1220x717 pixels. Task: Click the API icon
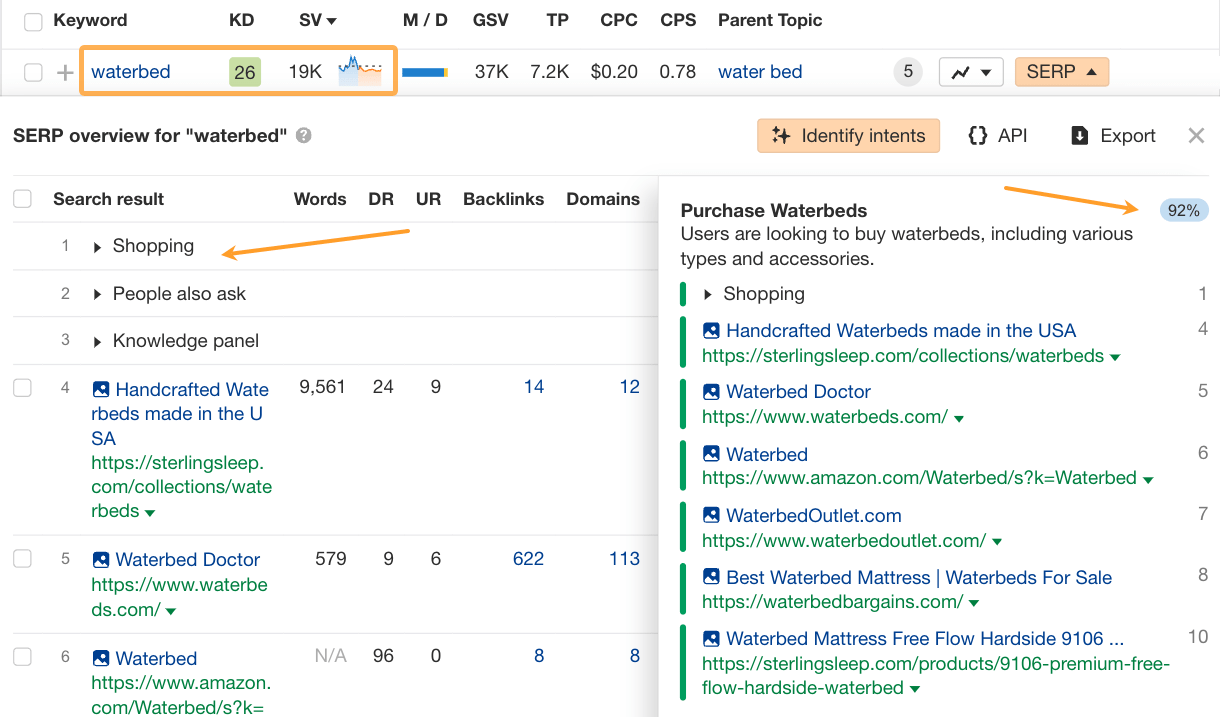(x=977, y=135)
